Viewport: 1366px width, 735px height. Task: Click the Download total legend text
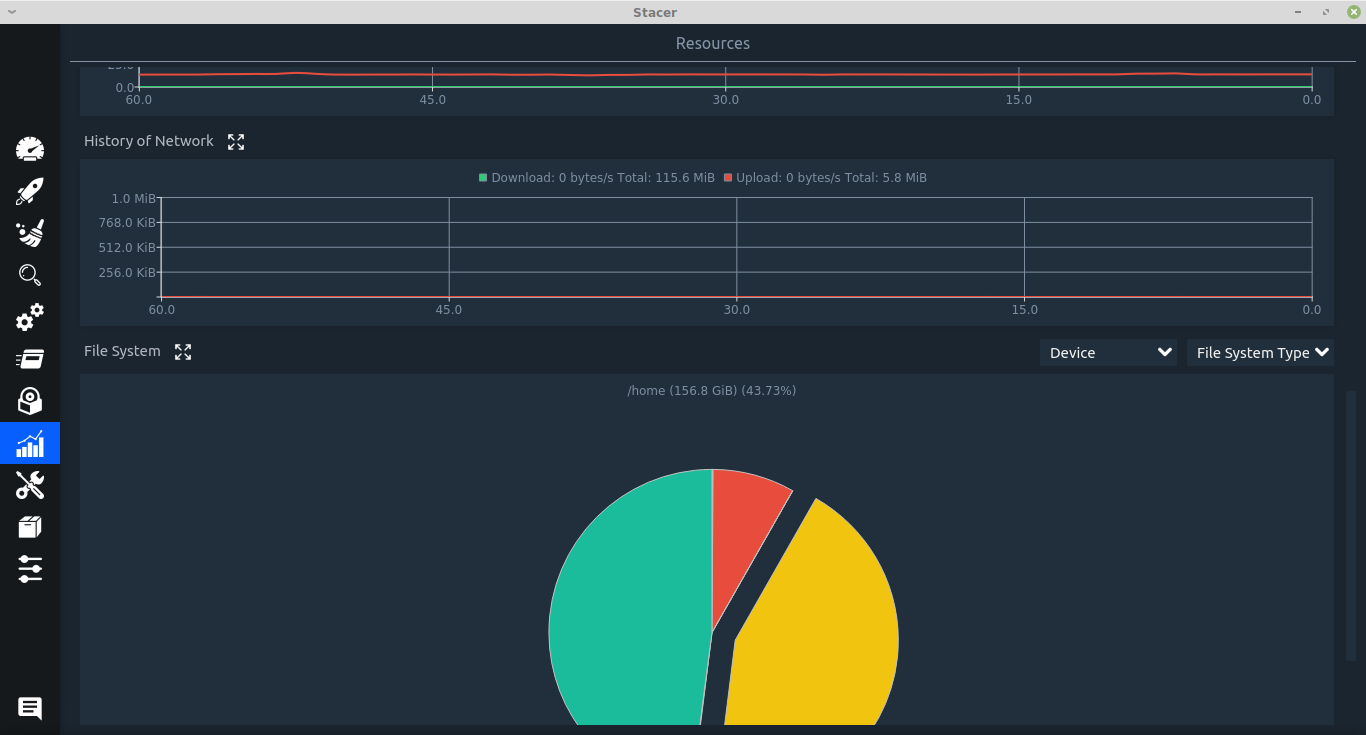click(603, 178)
